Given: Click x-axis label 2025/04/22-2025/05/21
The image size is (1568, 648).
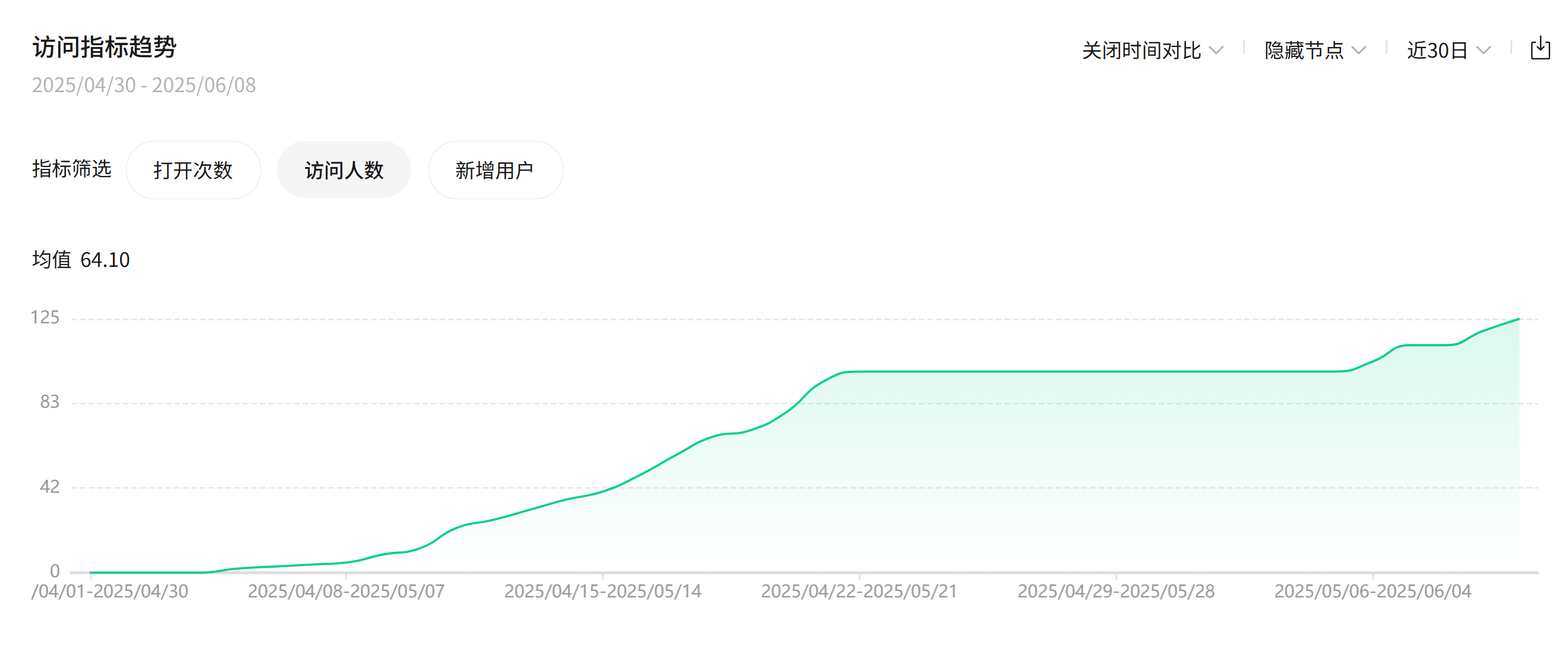Looking at the screenshot, I should pos(859,592).
